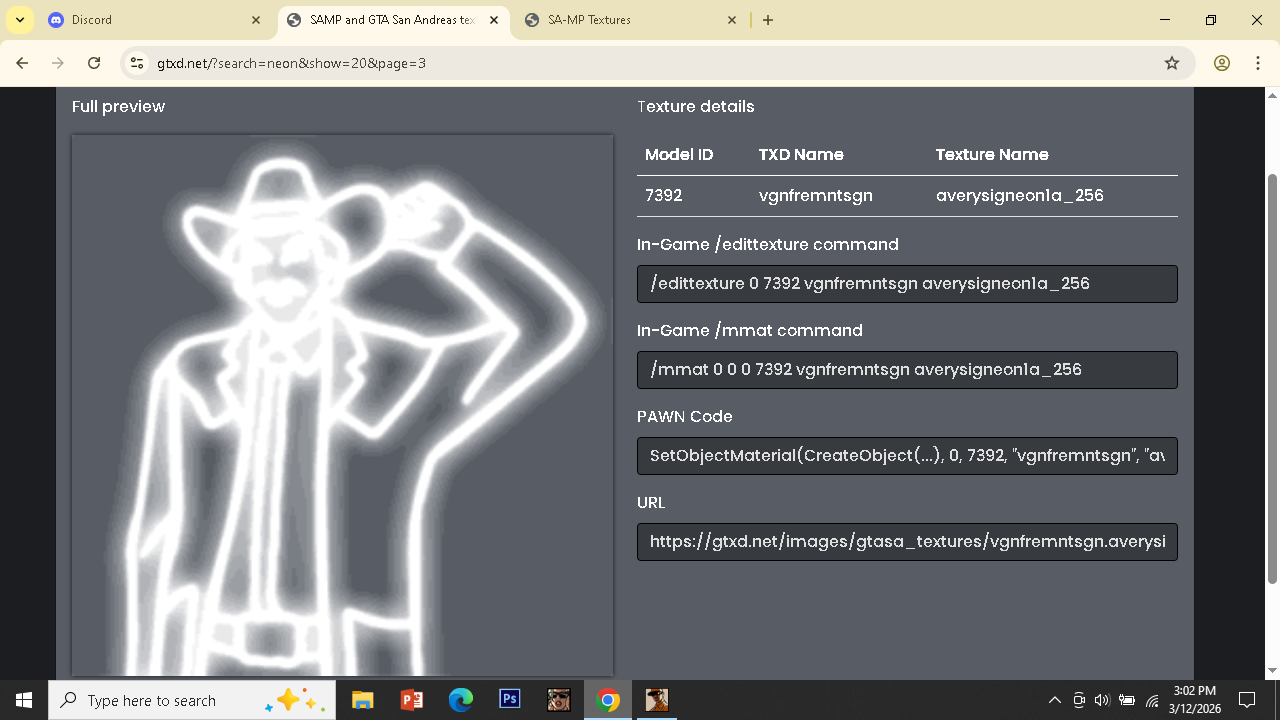
Task: Click the Texture Name column header
Action: [x=992, y=155]
